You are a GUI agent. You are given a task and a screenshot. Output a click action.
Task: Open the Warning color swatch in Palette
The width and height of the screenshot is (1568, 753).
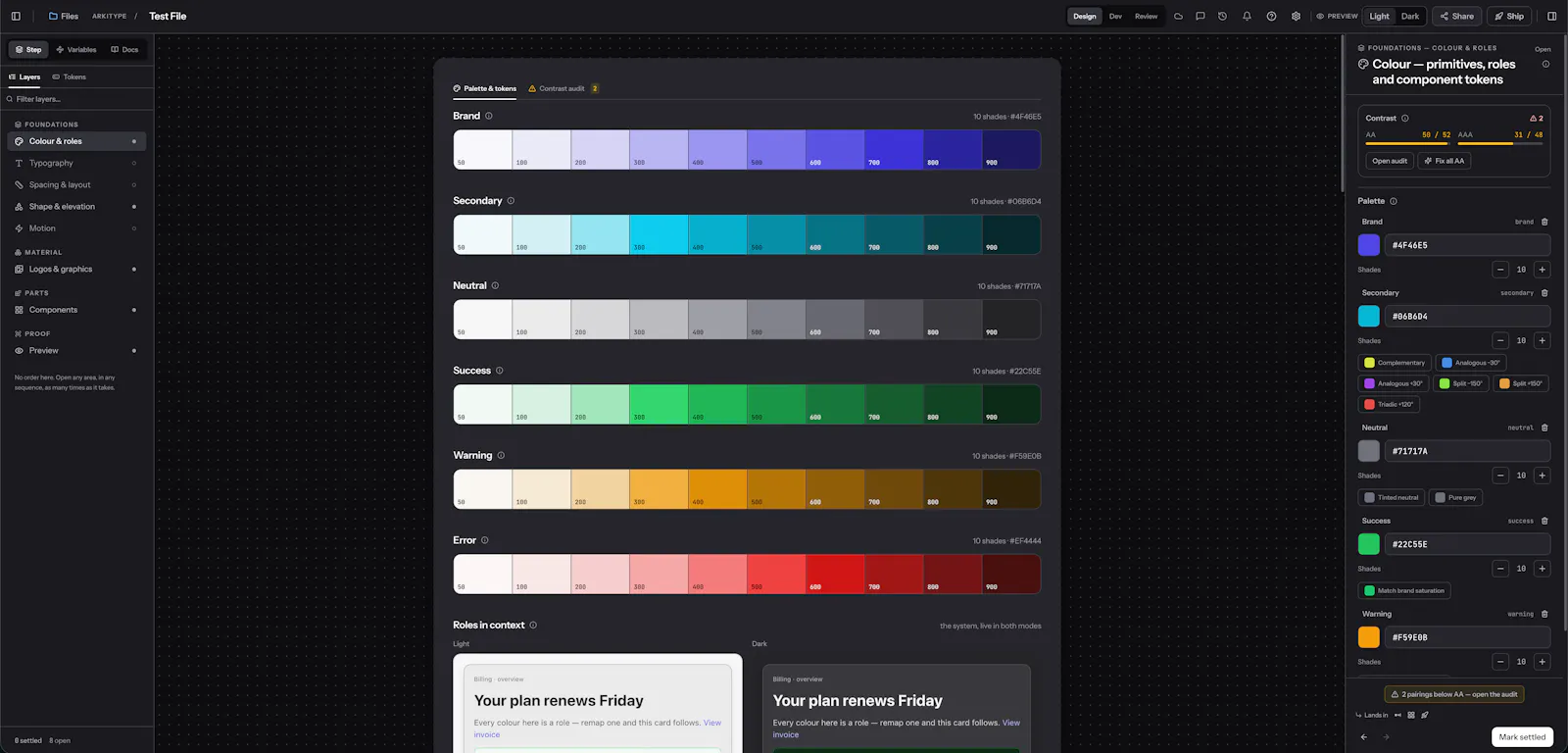(1369, 637)
